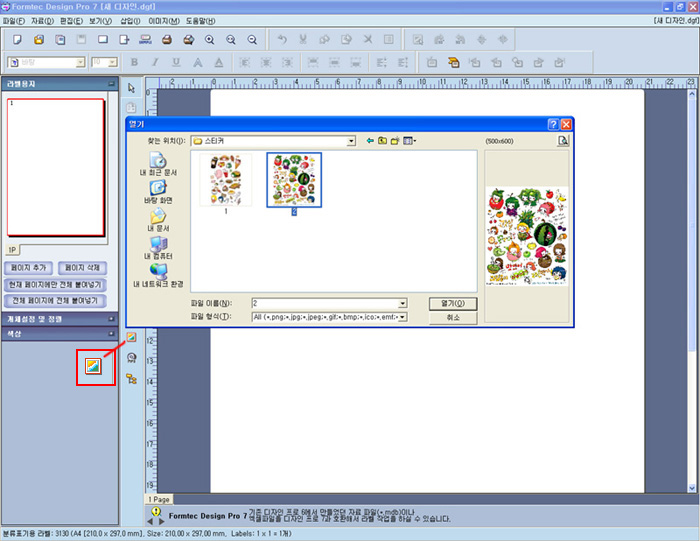Image resolution: width=700 pixels, height=541 pixels.
Task: Select the 1 Page tab below the canvas
Action: tap(159, 499)
